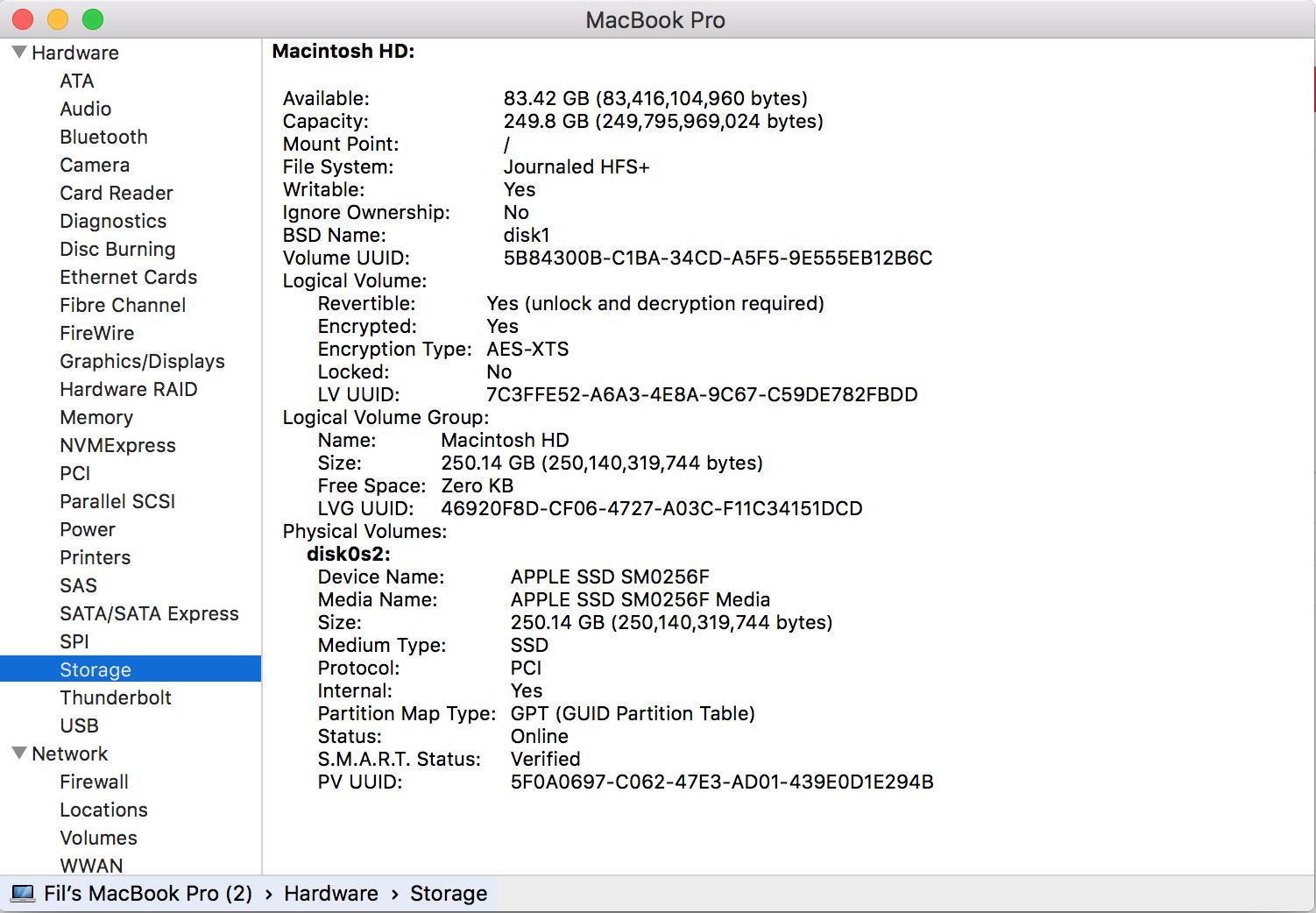
Task: Click the Free Space Zero KB value
Action: (477, 485)
